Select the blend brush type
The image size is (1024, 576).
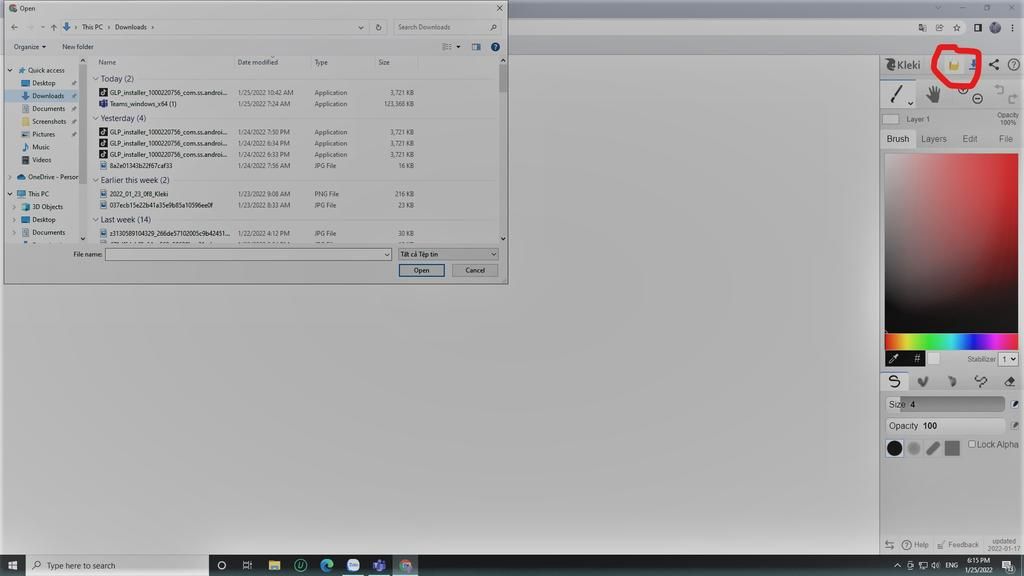pyautogui.click(x=923, y=381)
